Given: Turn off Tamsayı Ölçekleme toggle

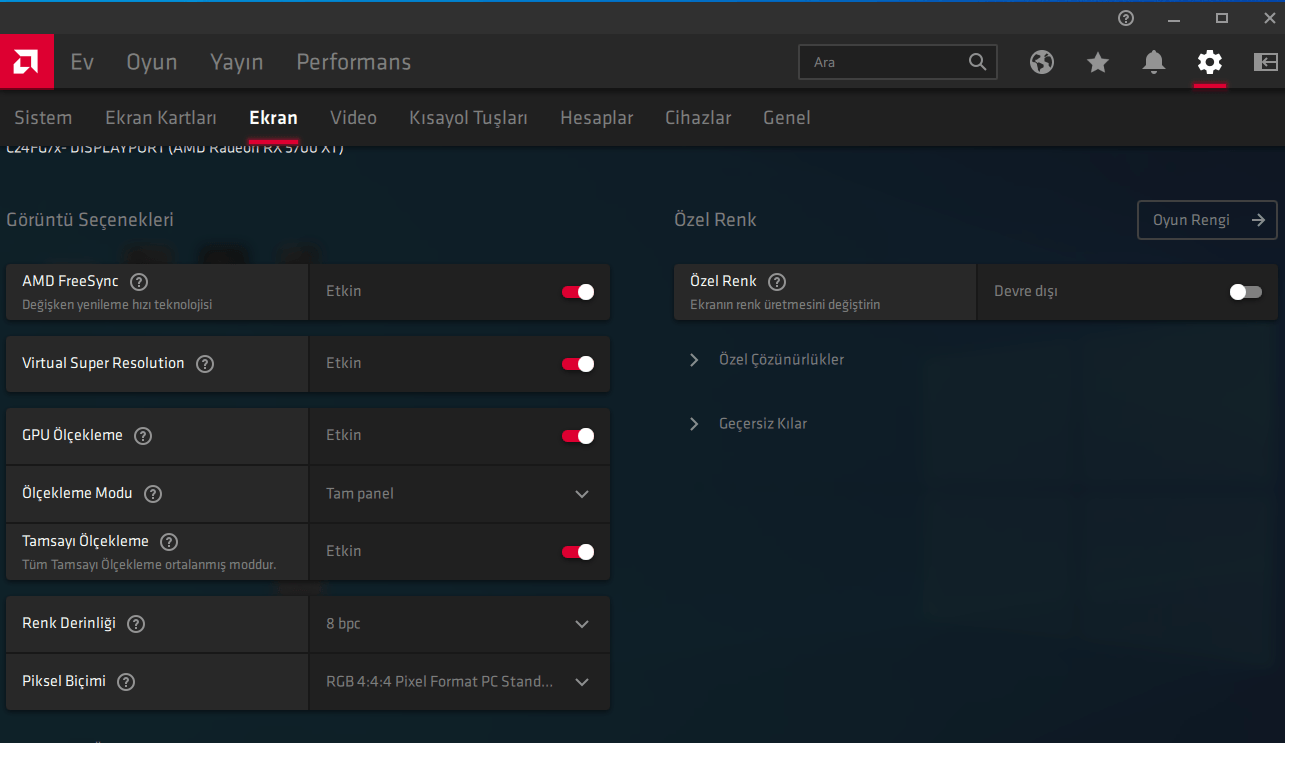Looking at the screenshot, I should coord(578,552).
